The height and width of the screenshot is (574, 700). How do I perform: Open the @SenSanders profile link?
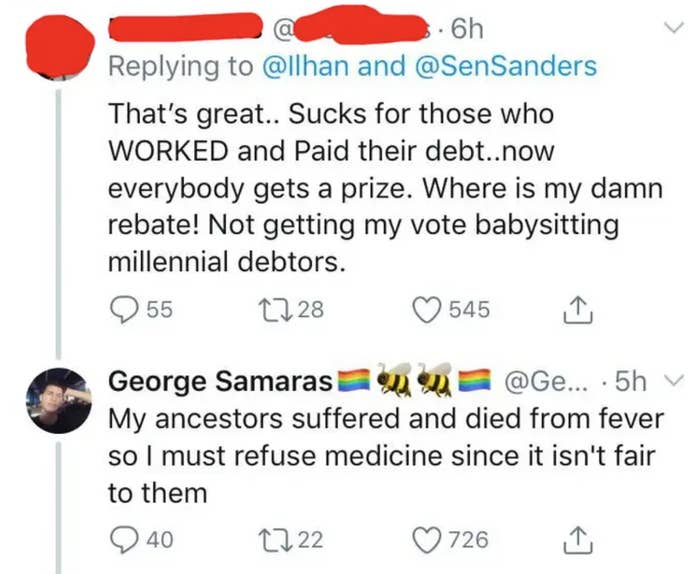pos(506,66)
